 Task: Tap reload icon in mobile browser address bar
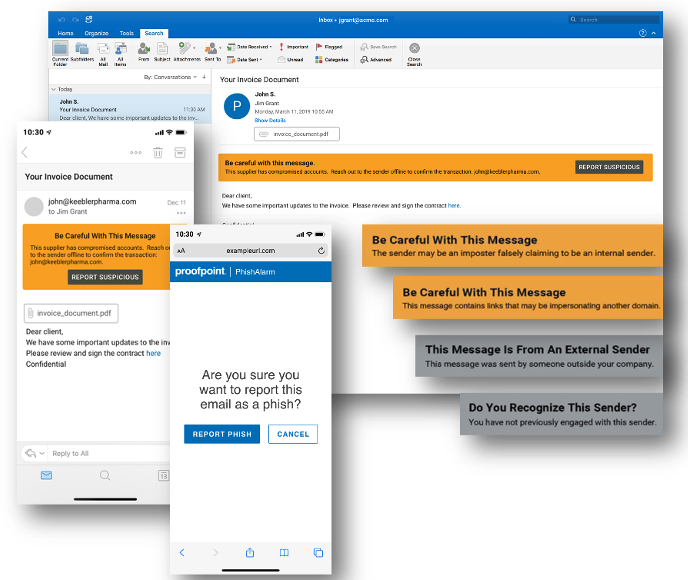[x=321, y=251]
